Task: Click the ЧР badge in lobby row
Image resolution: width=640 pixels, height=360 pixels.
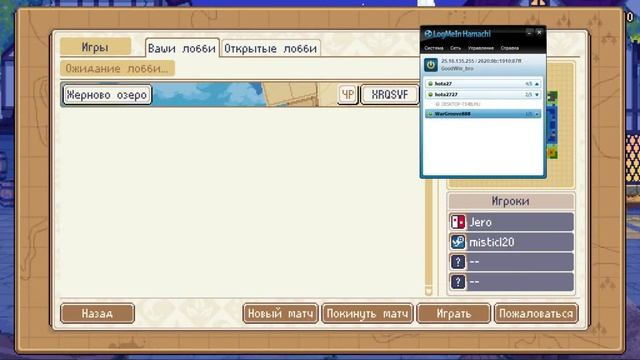Action: 348,94
